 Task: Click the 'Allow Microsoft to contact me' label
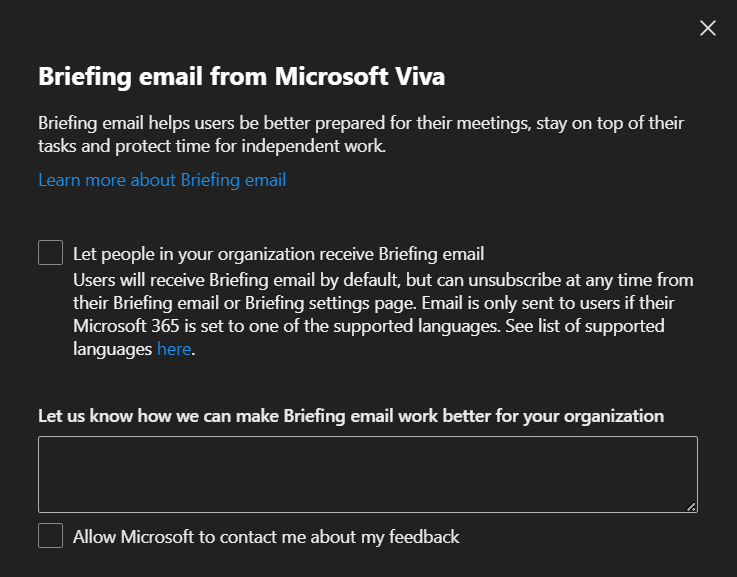point(266,537)
